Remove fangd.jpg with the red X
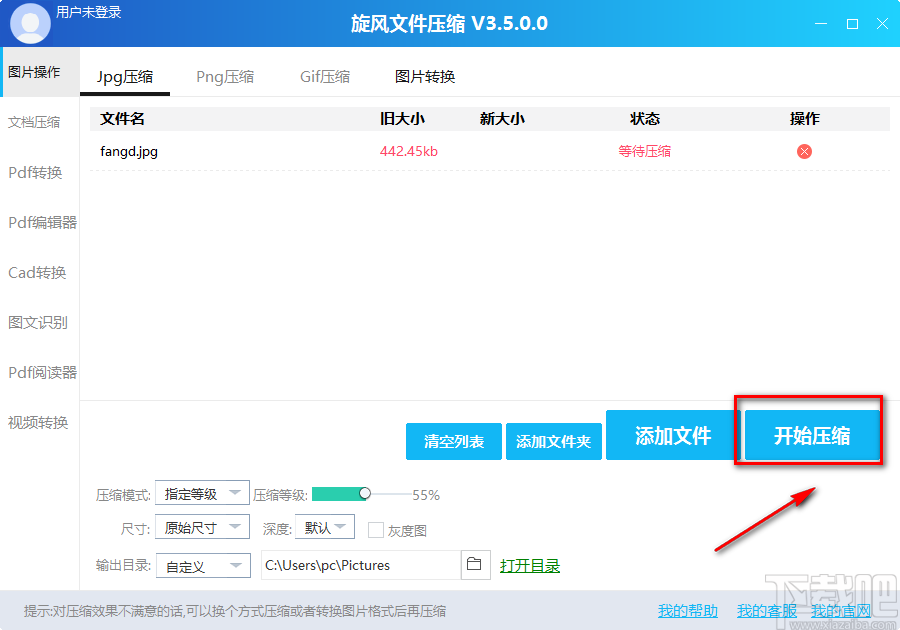900x630 pixels. pyautogui.click(x=803, y=151)
